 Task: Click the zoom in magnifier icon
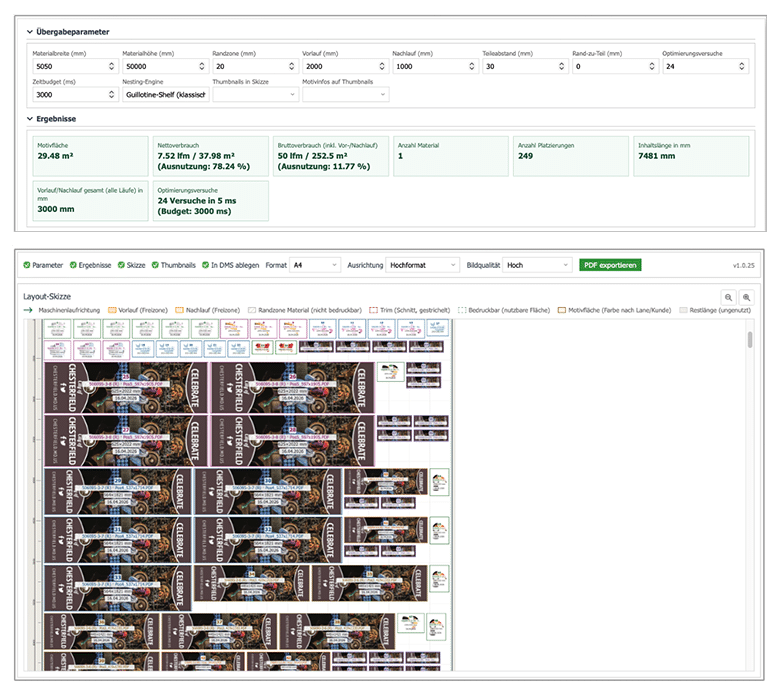746,298
